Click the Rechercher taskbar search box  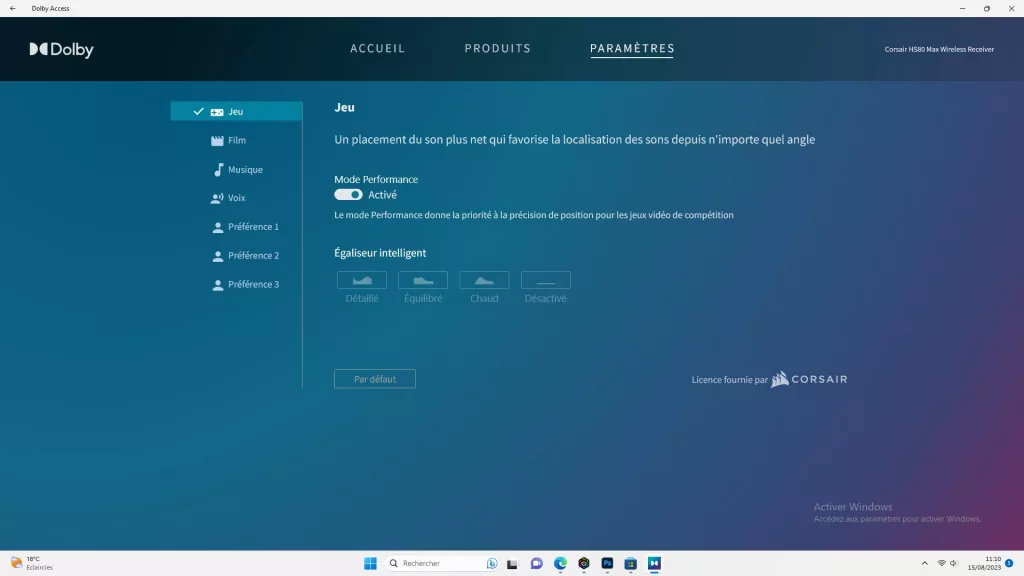tap(438, 563)
